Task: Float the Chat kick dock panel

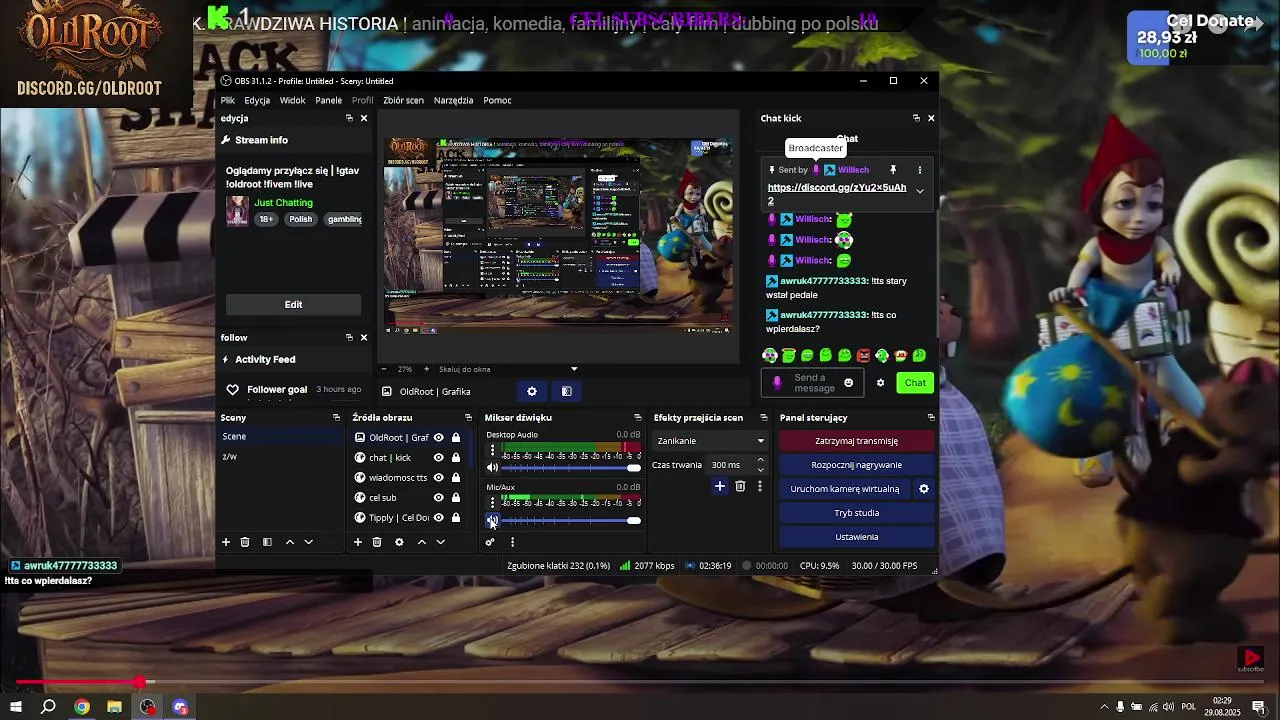Action: pyautogui.click(x=916, y=118)
